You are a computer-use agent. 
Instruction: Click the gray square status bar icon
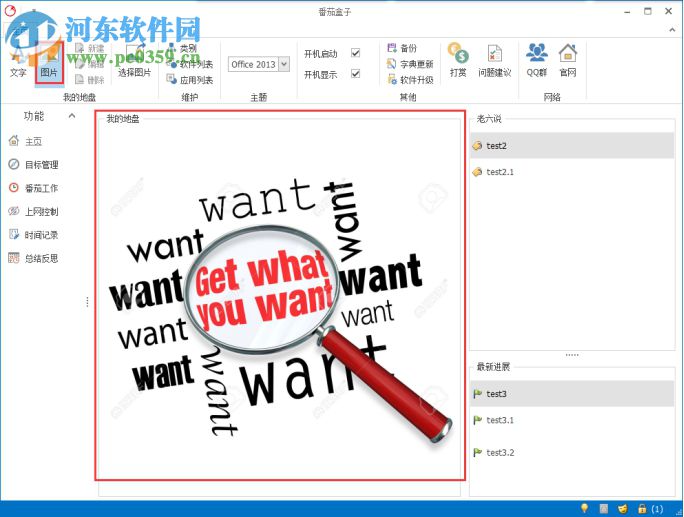pos(604,508)
